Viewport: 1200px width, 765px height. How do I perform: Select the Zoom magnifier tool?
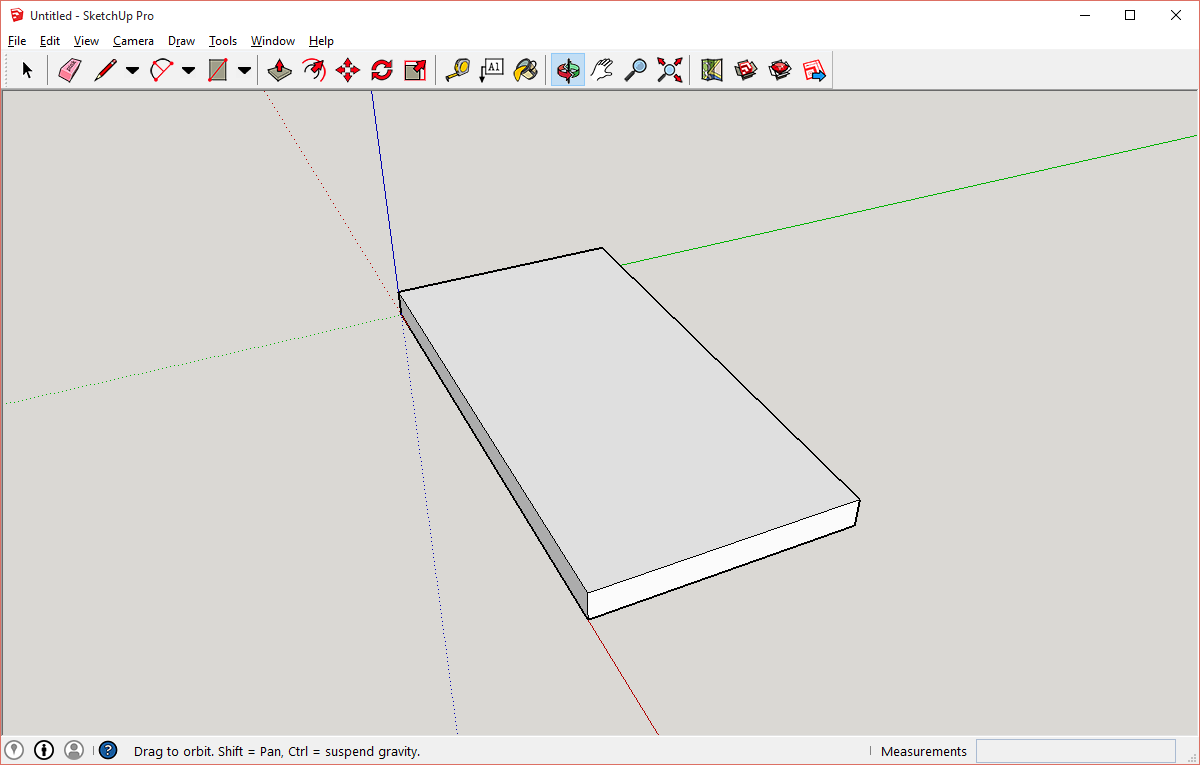[636, 70]
